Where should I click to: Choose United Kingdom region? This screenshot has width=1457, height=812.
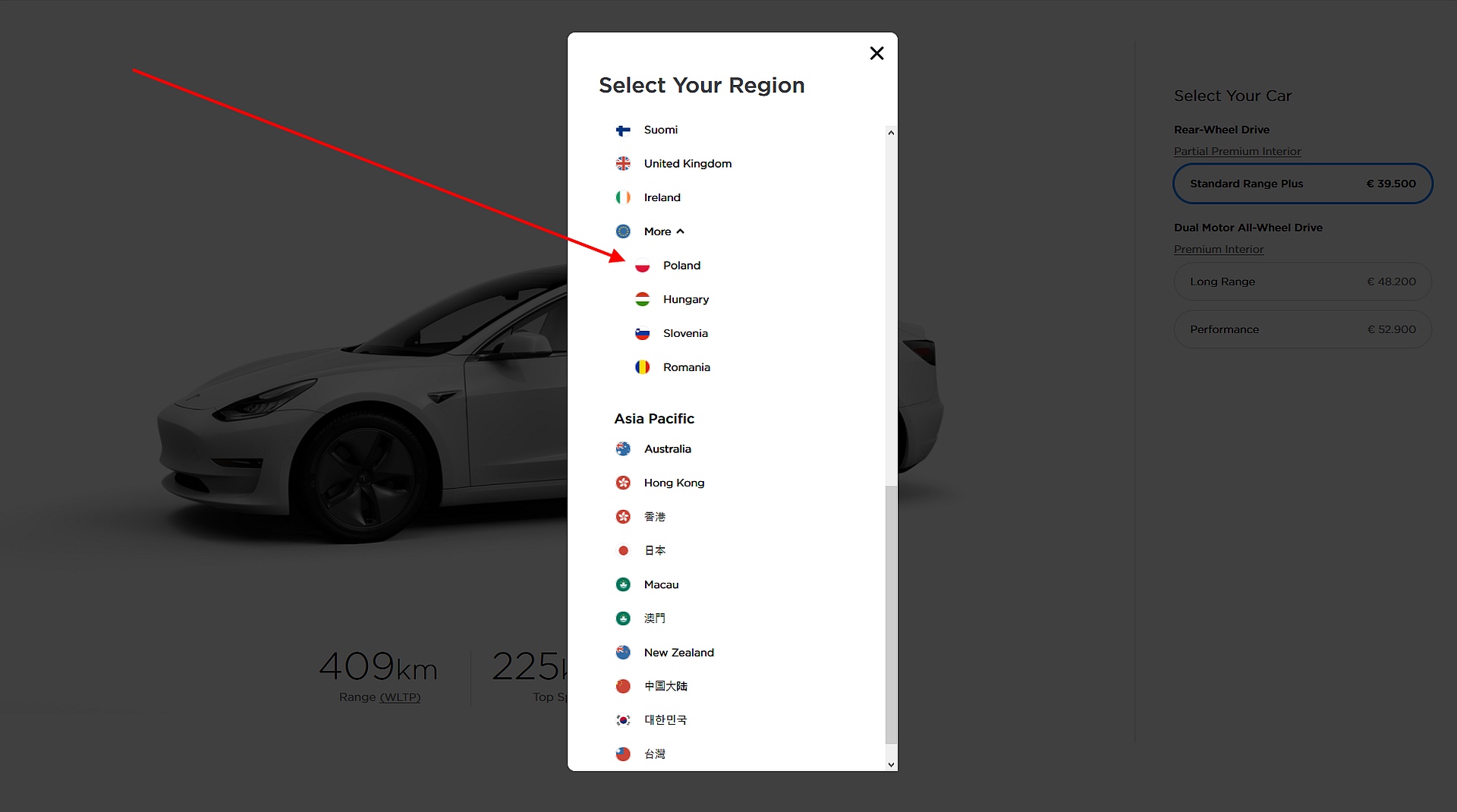click(x=688, y=164)
